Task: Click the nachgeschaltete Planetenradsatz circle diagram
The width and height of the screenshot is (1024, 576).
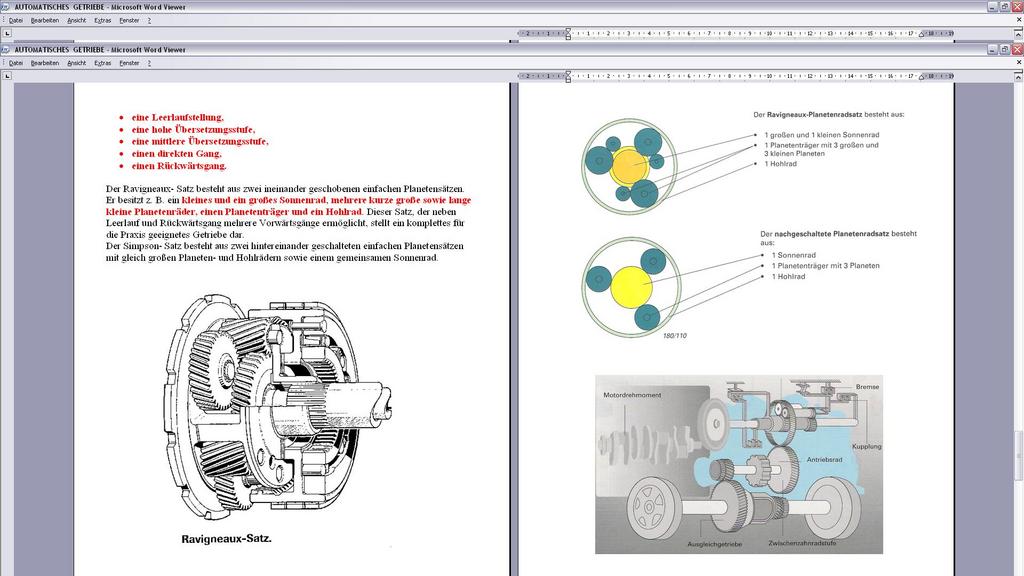Action: [631, 287]
